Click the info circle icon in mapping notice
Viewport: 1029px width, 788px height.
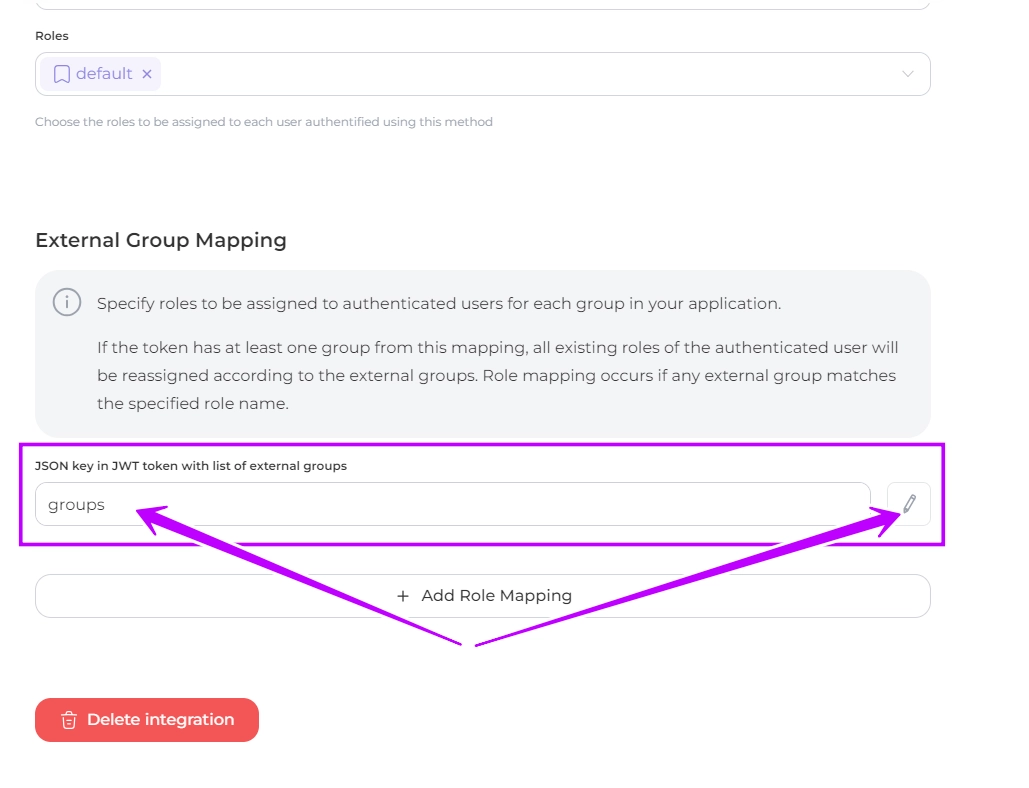[x=67, y=303]
